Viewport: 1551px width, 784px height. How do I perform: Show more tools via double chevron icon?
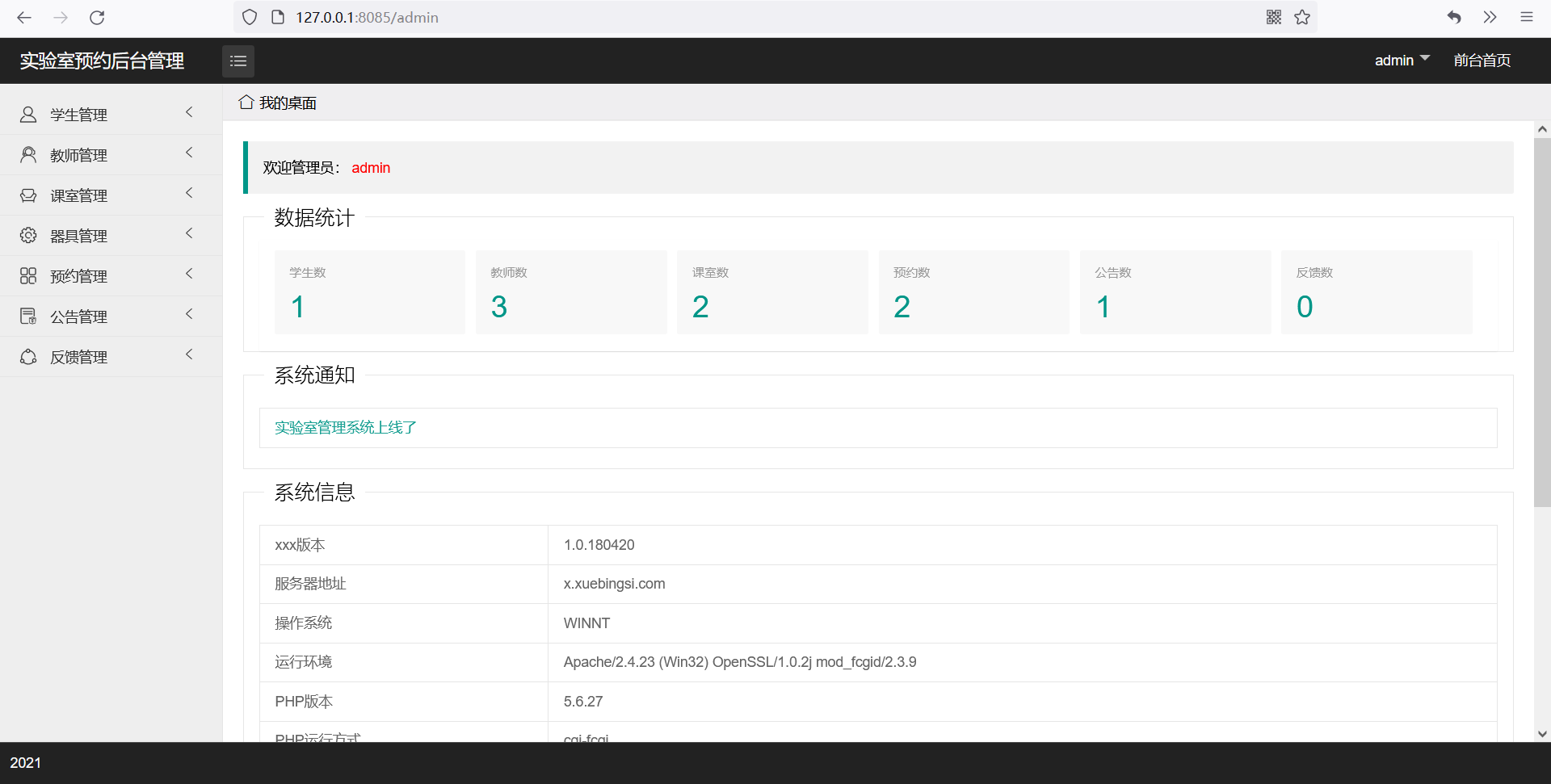pyautogui.click(x=1490, y=18)
